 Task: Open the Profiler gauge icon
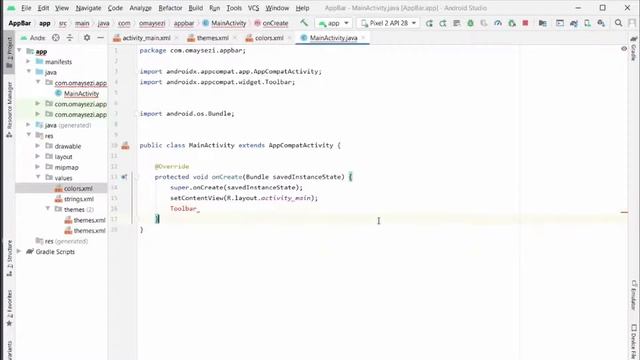(498, 23)
